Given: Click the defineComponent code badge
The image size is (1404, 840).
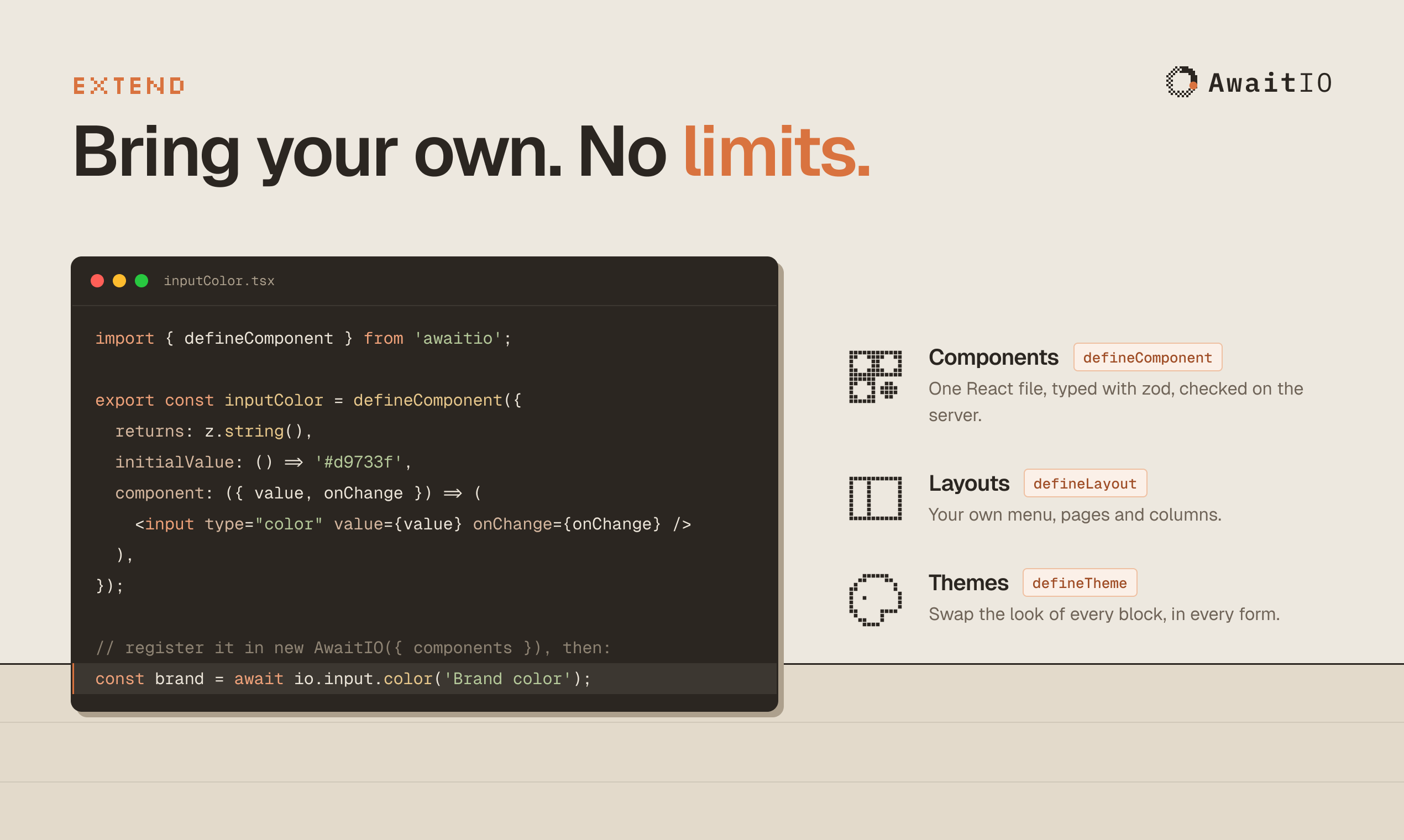Looking at the screenshot, I should click(1148, 357).
